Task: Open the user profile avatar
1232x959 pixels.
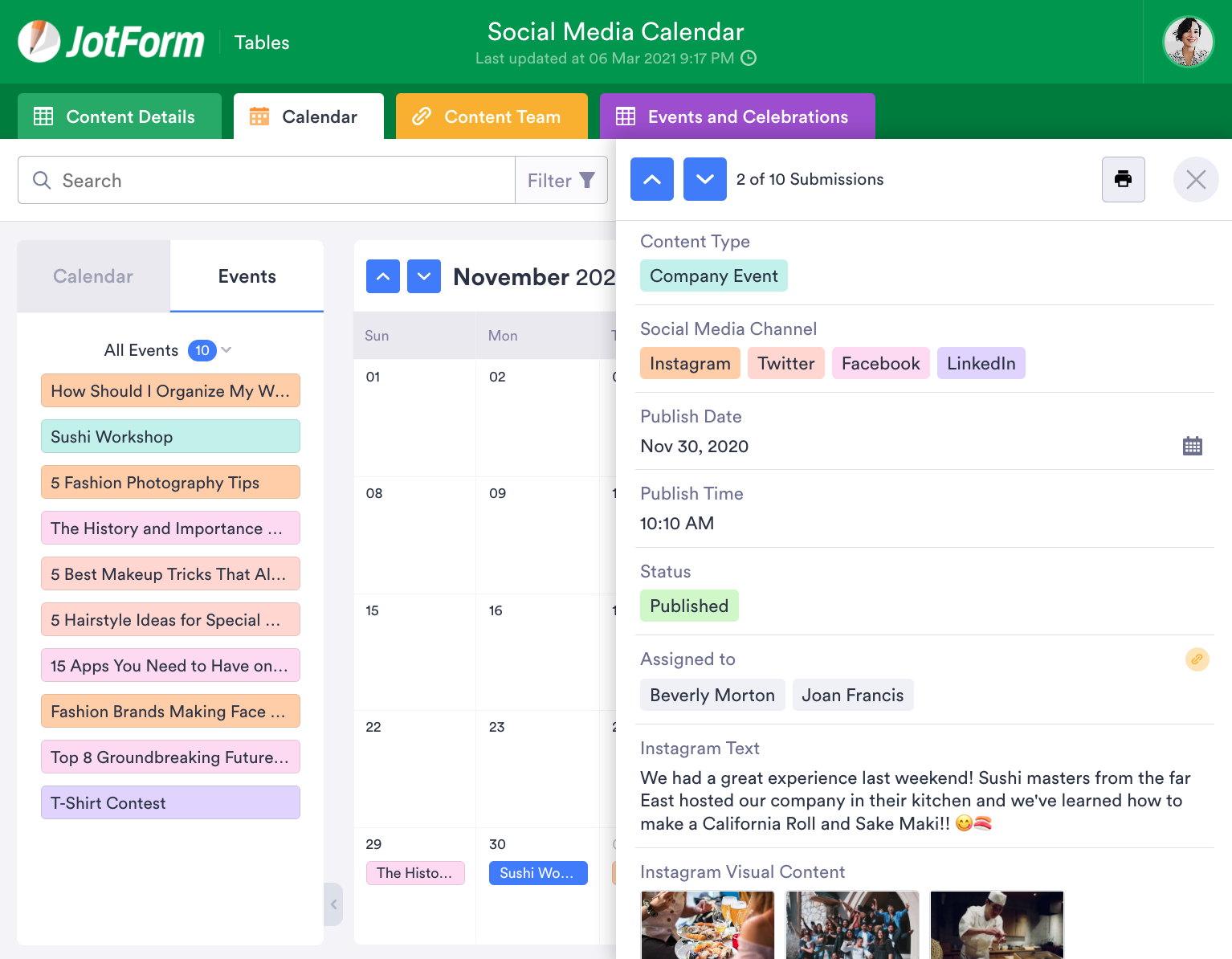Action: (1188, 41)
